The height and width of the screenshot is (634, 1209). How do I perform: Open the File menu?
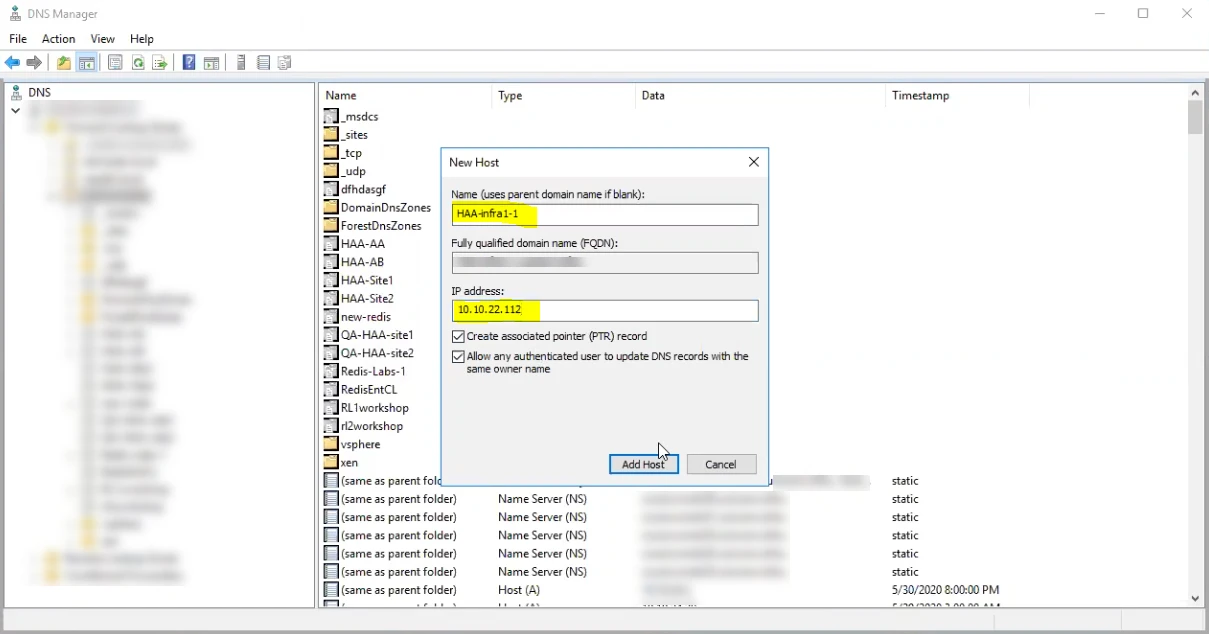[x=18, y=39]
